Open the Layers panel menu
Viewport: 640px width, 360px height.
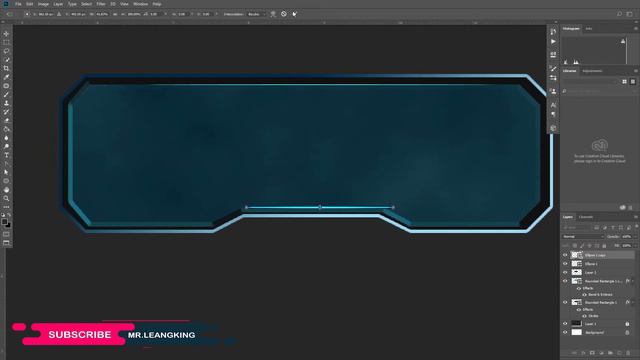tap(636, 217)
